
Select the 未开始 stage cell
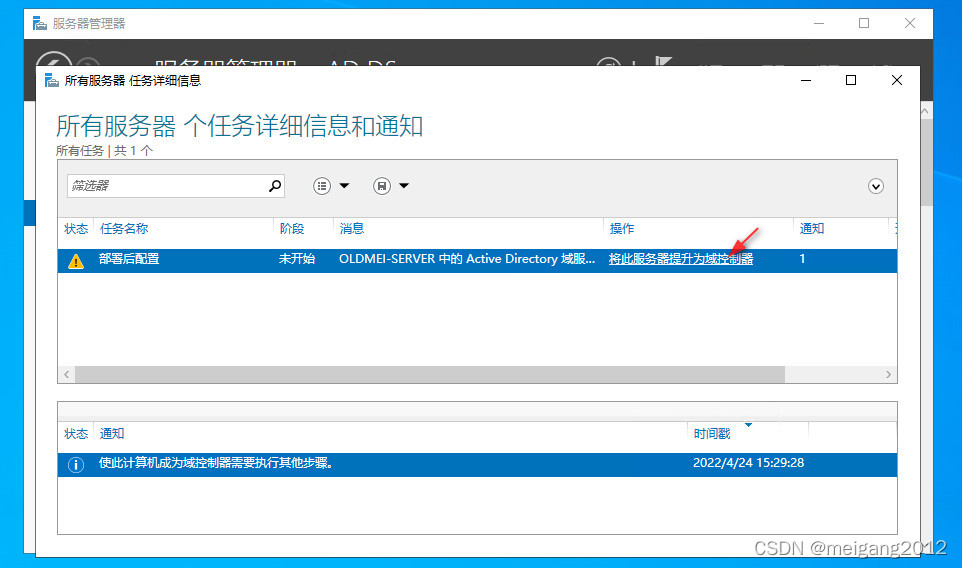pos(297,259)
